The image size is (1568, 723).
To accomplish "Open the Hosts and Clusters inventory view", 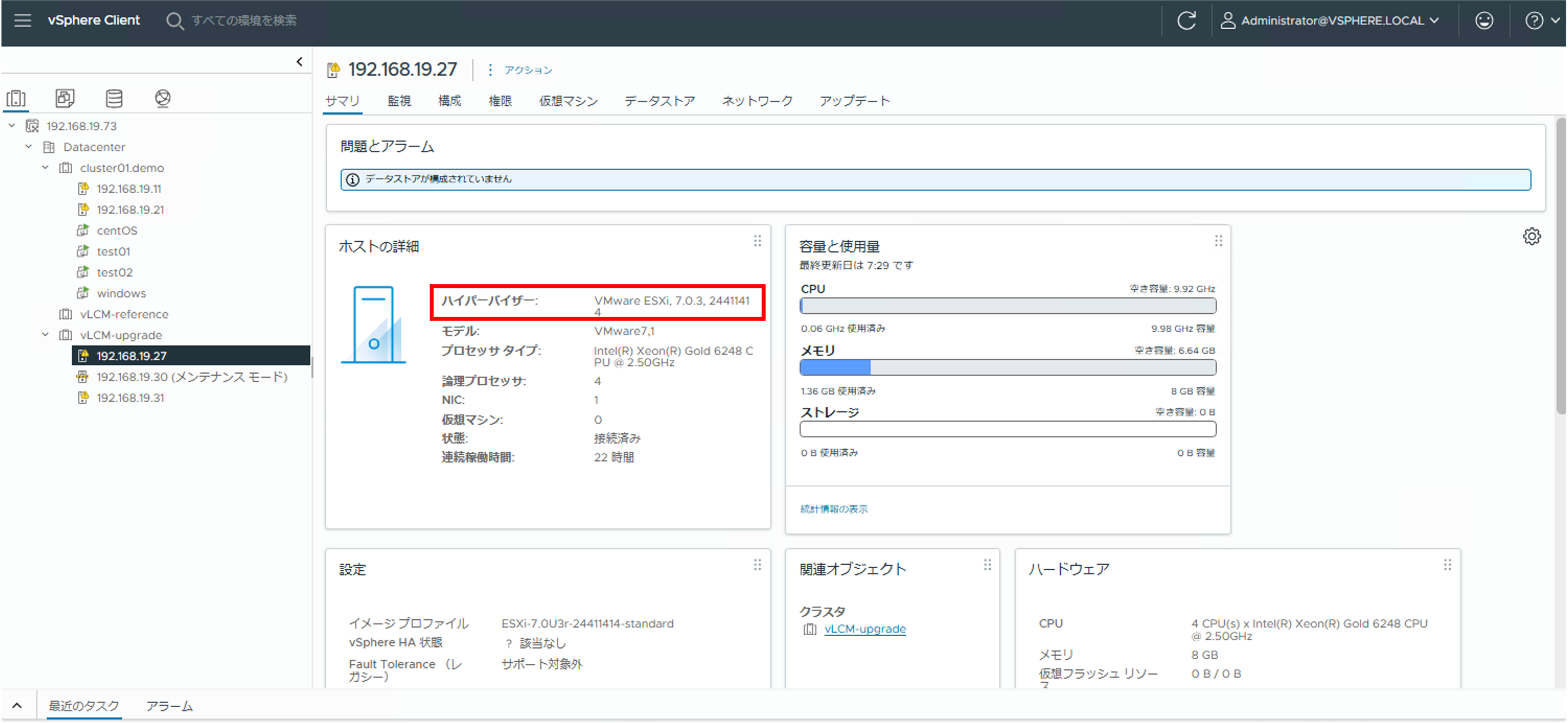I will pos(16,99).
